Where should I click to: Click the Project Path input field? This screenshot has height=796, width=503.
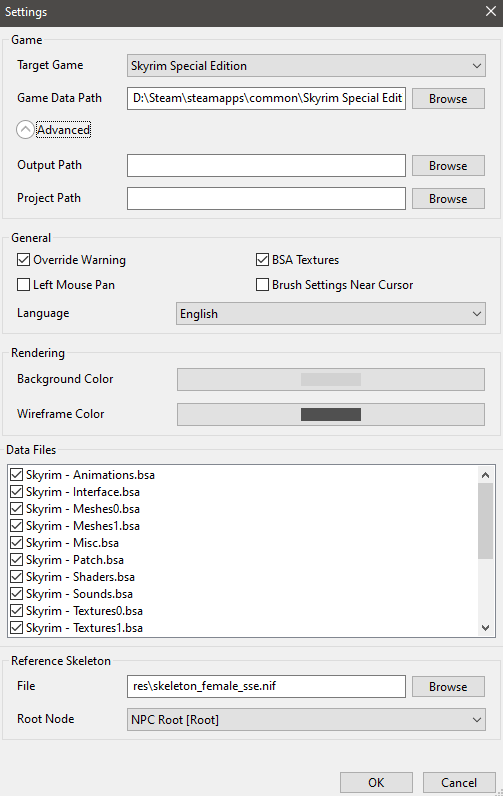pos(266,198)
